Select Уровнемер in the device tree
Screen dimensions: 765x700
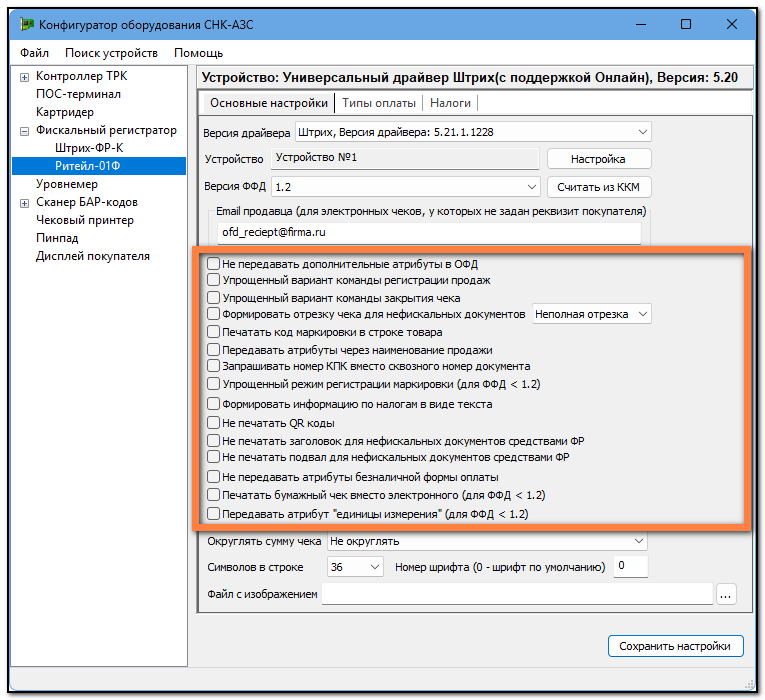[67, 184]
